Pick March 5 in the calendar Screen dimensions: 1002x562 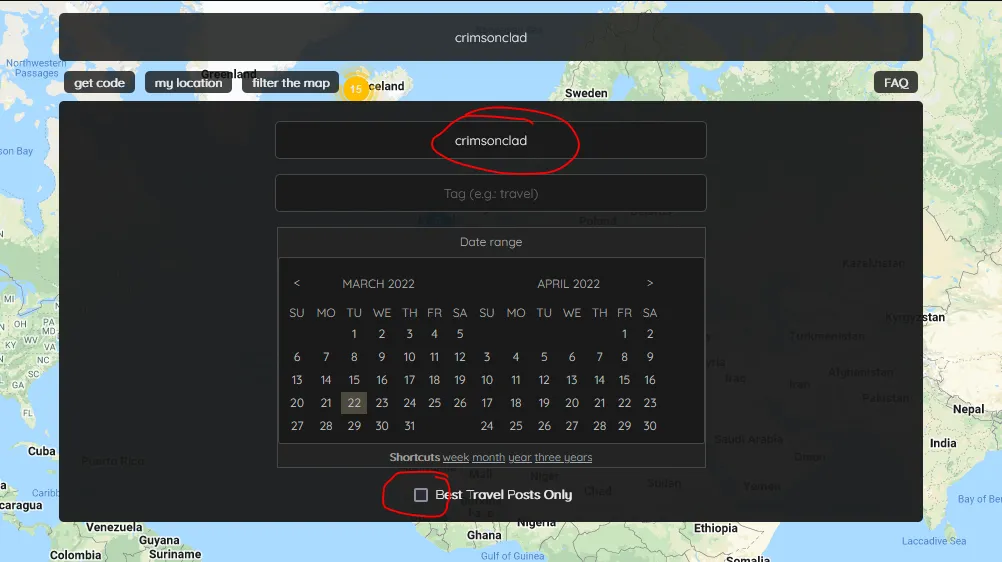459,334
